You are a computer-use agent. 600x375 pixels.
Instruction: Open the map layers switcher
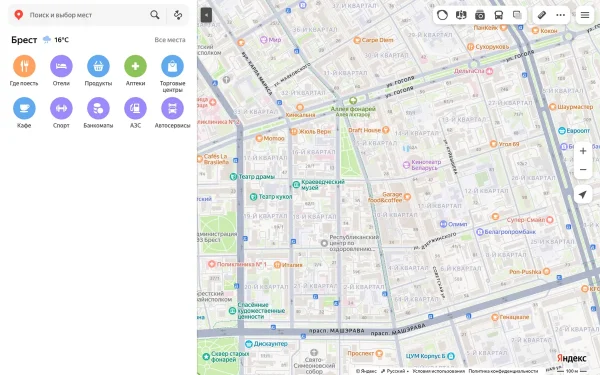click(x=517, y=15)
